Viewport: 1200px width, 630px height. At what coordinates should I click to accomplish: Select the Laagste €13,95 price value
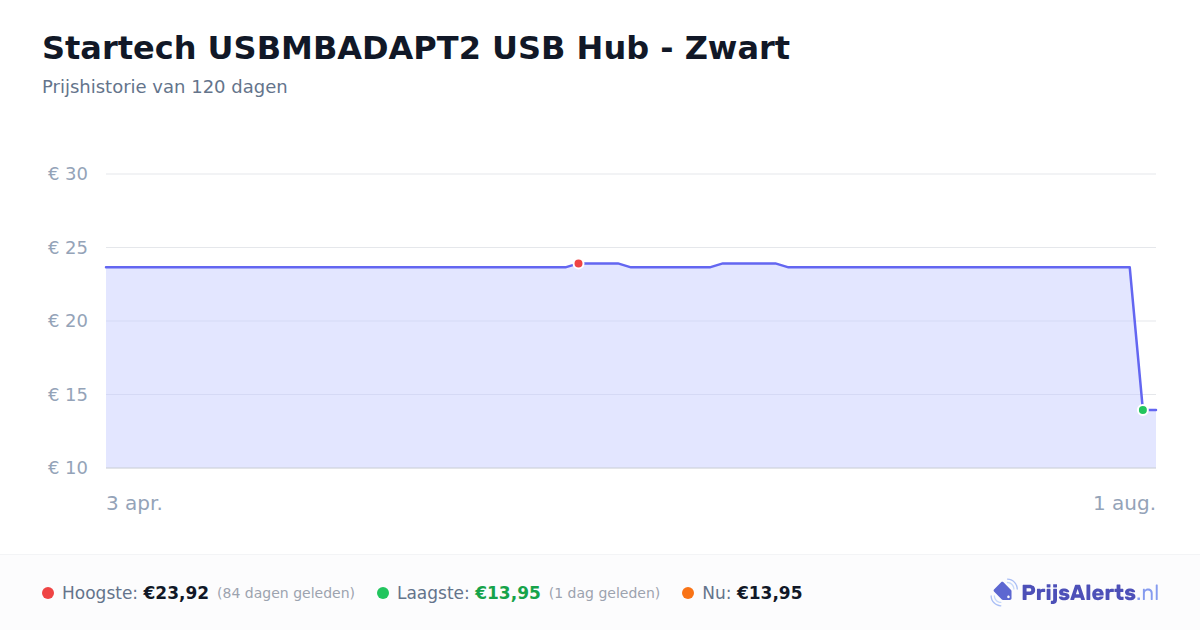coord(508,593)
